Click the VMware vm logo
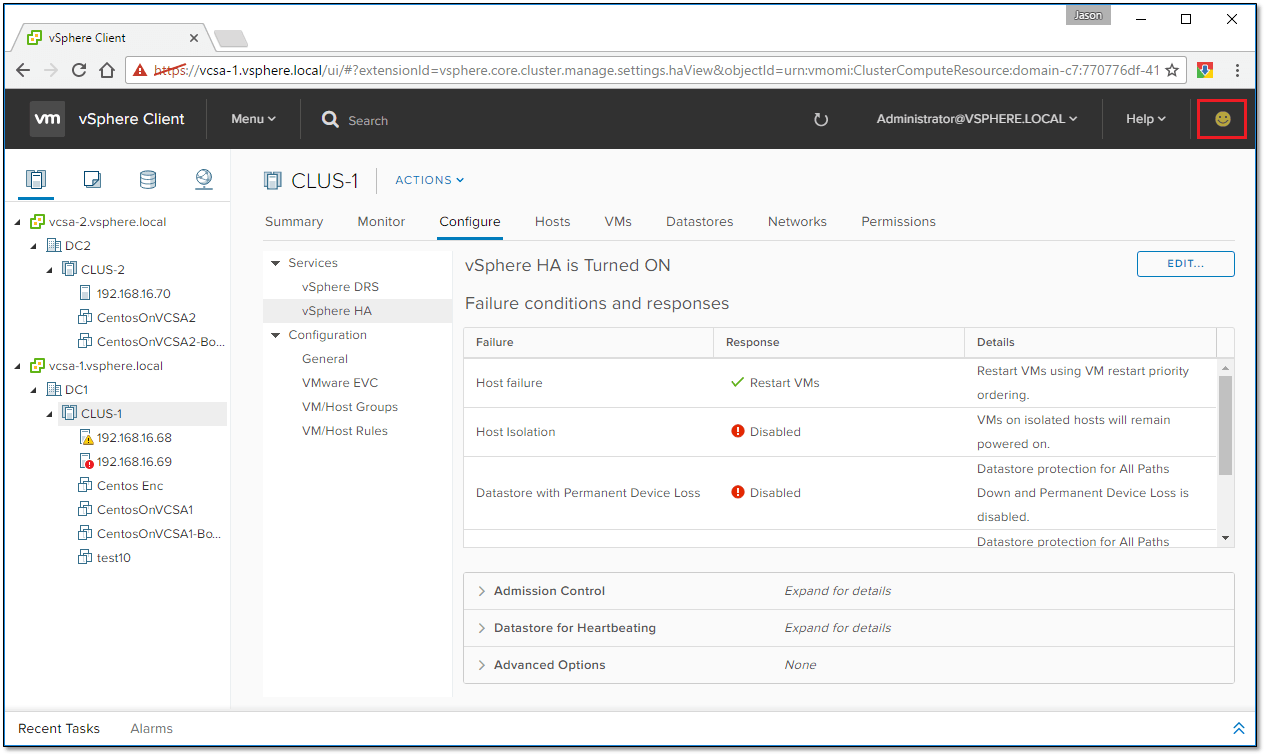 pyautogui.click(x=48, y=119)
